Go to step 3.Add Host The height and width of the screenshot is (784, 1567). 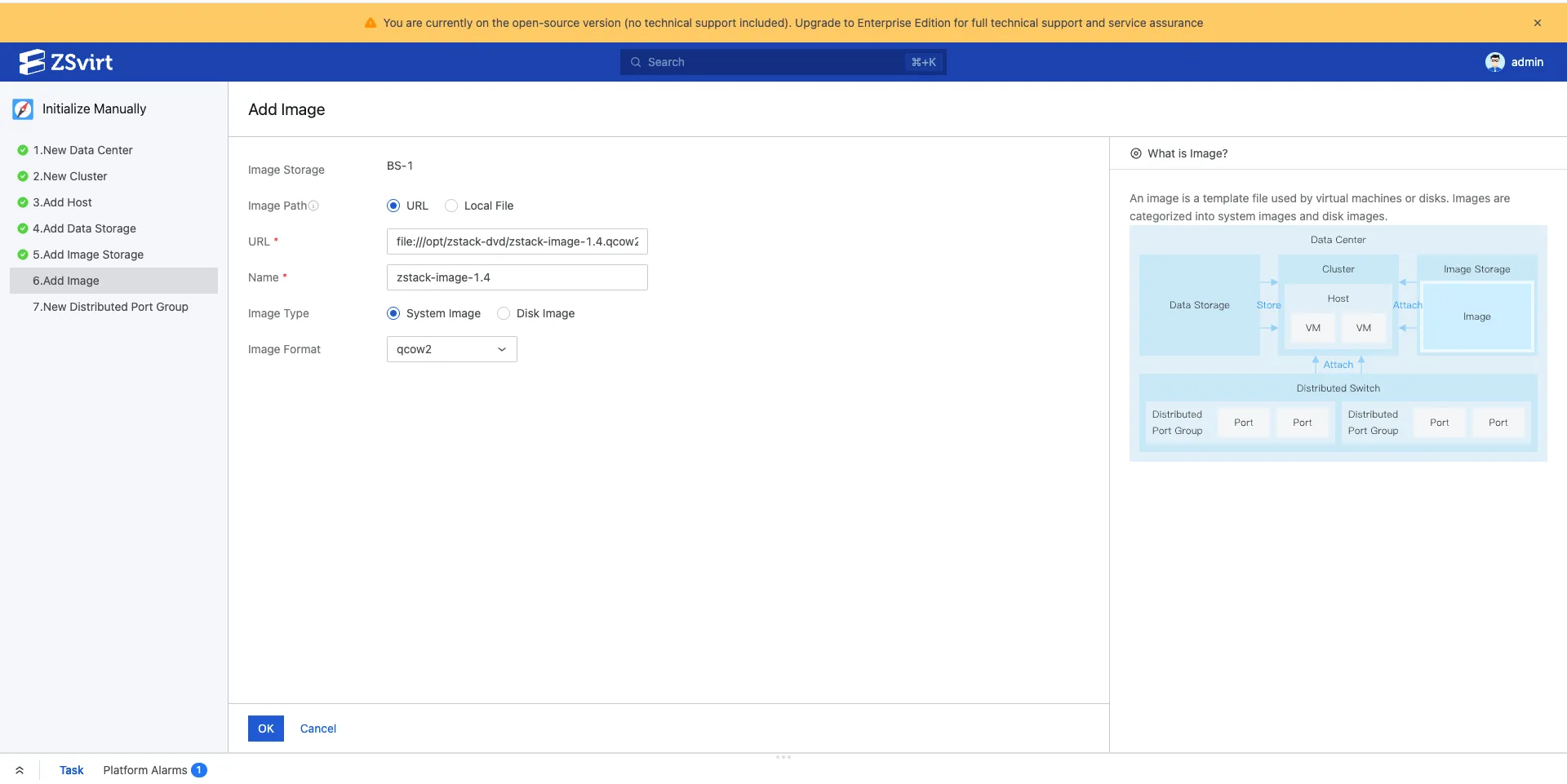pyautogui.click(x=62, y=202)
